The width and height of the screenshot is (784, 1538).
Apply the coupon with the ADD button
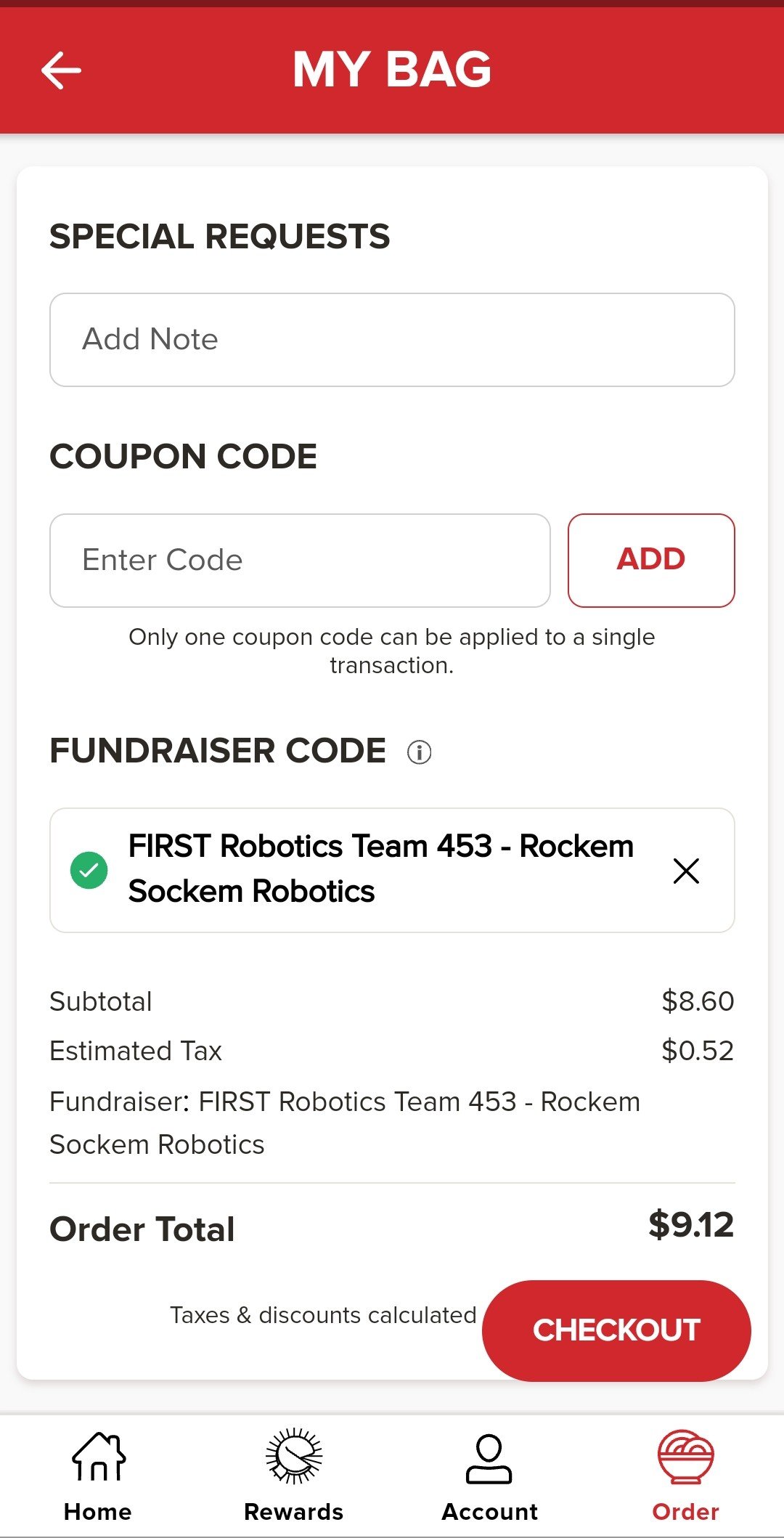pos(651,561)
